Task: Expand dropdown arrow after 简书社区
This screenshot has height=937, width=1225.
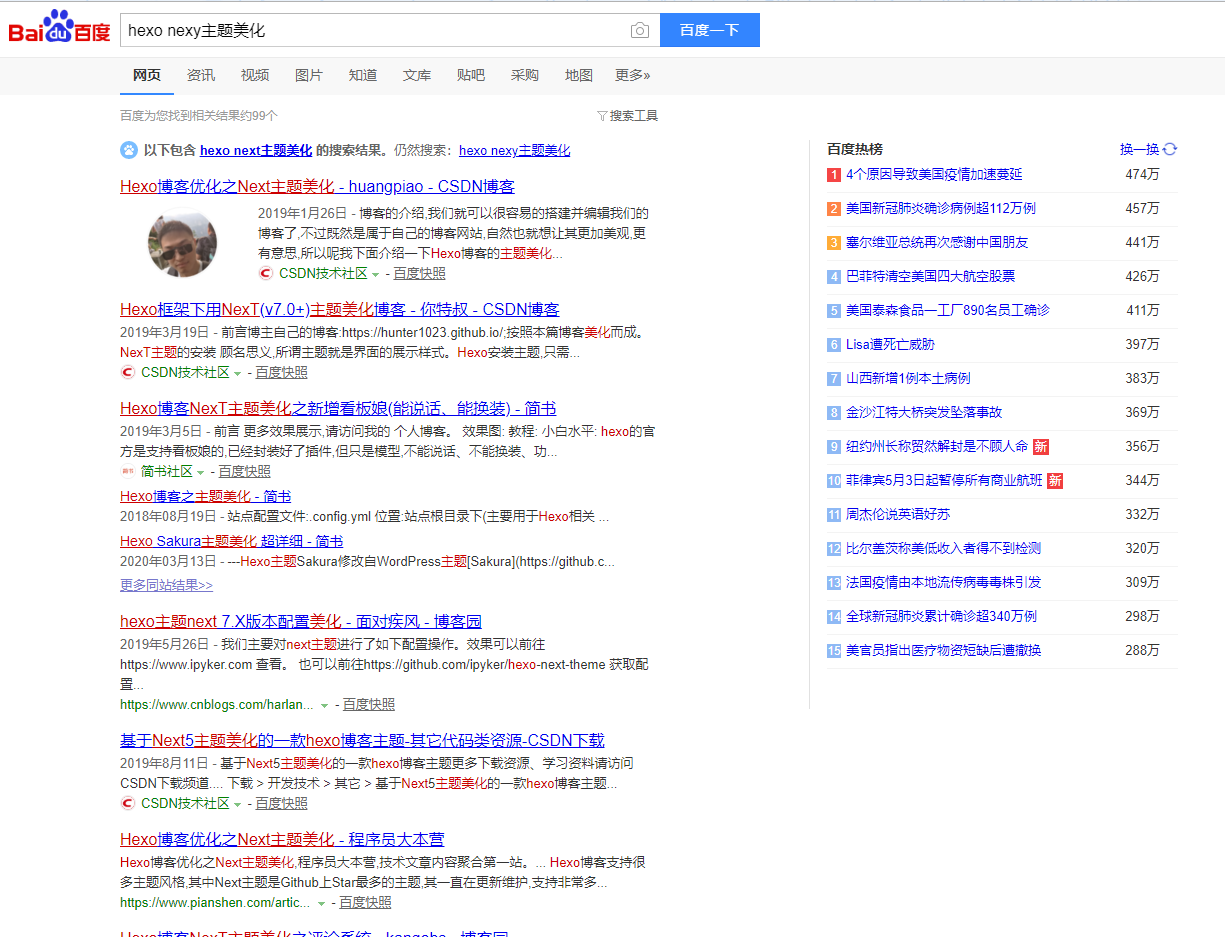Action: tap(201, 472)
